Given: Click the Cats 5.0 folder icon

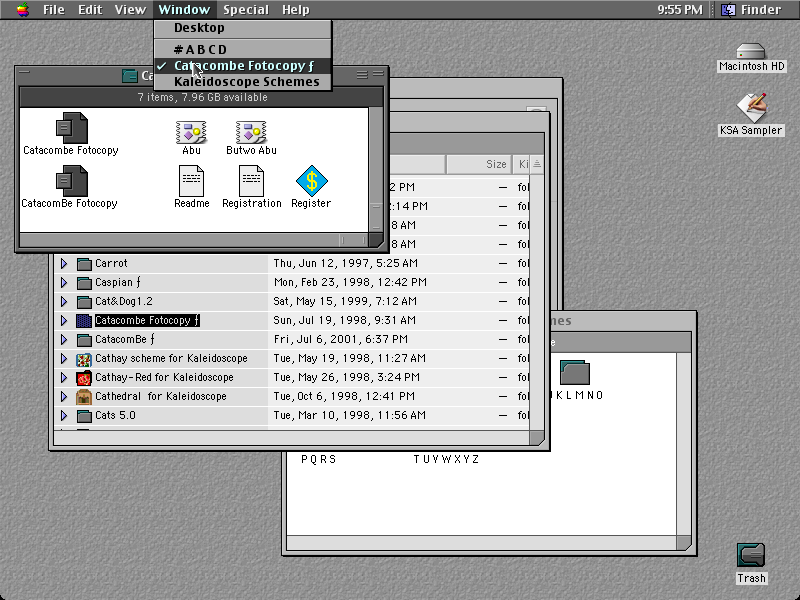Looking at the screenshot, I should (x=84, y=416).
